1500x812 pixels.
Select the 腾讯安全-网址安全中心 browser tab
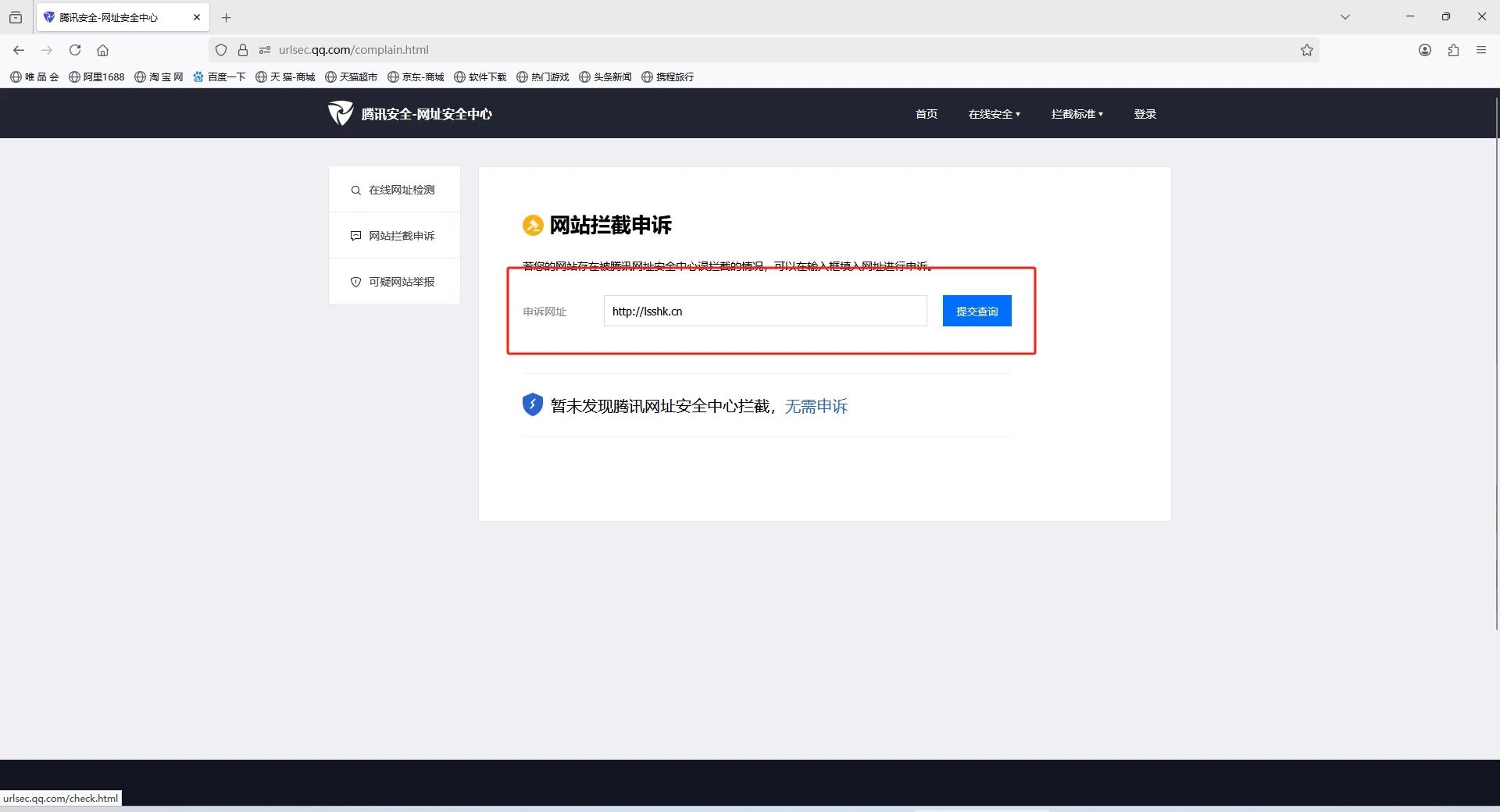(x=123, y=17)
